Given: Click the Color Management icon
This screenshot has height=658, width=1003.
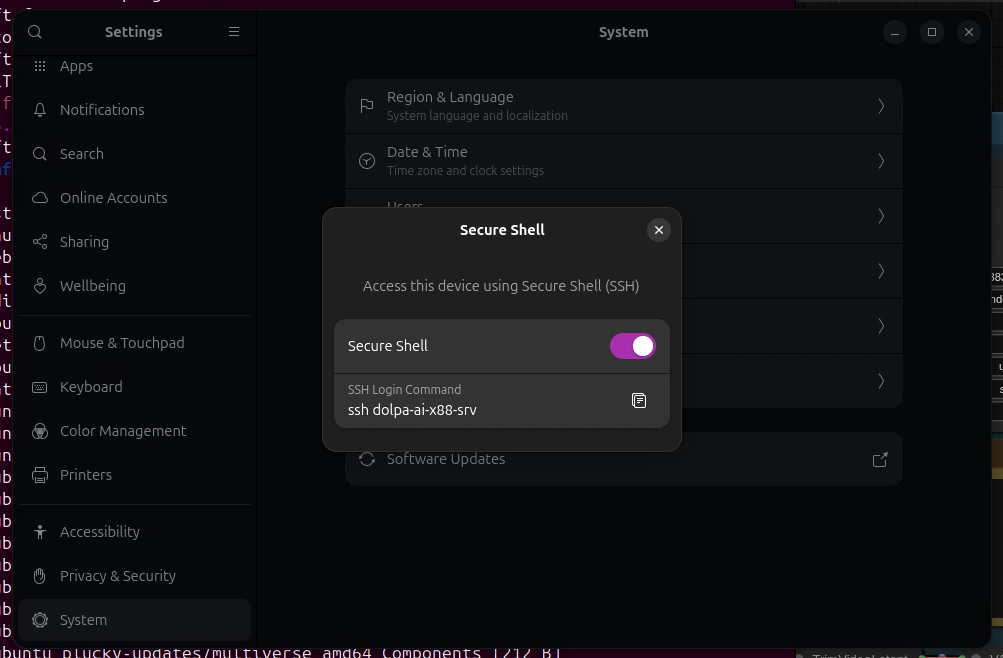Looking at the screenshot, I should [x=40, y=431].
